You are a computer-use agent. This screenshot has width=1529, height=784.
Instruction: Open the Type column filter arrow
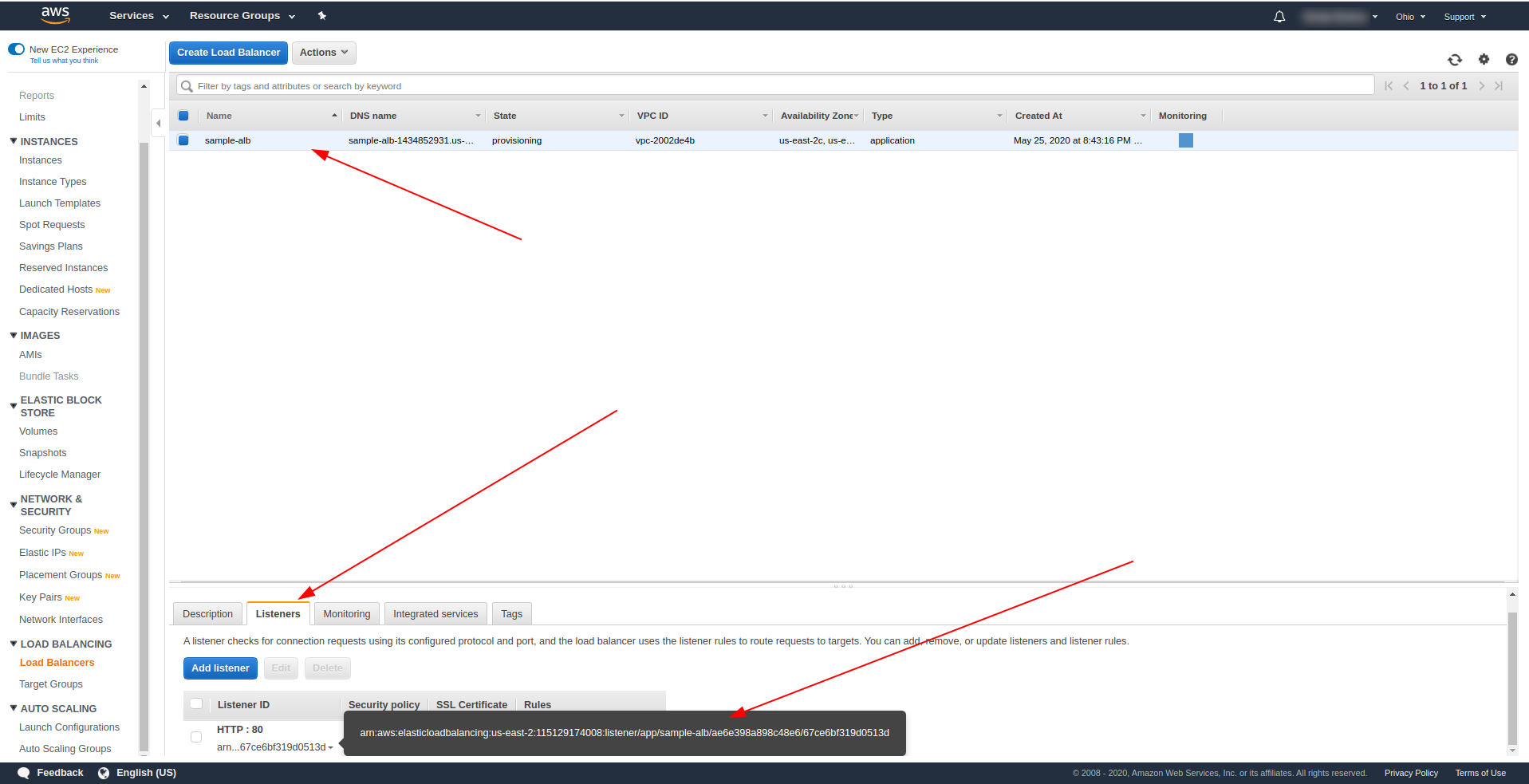[x=1000, y=116]
